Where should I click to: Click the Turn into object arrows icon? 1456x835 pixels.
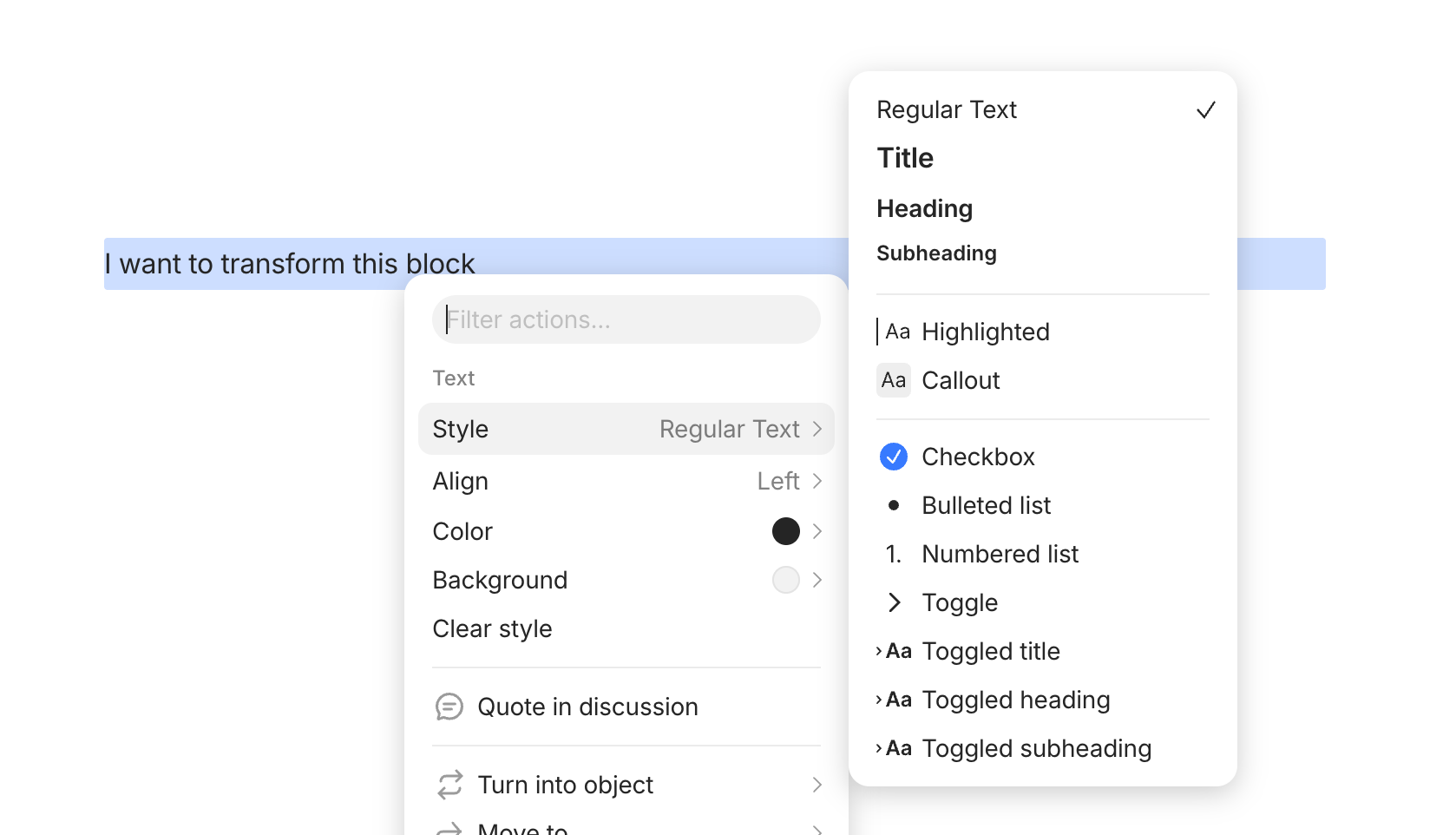[x=449, y=785]
